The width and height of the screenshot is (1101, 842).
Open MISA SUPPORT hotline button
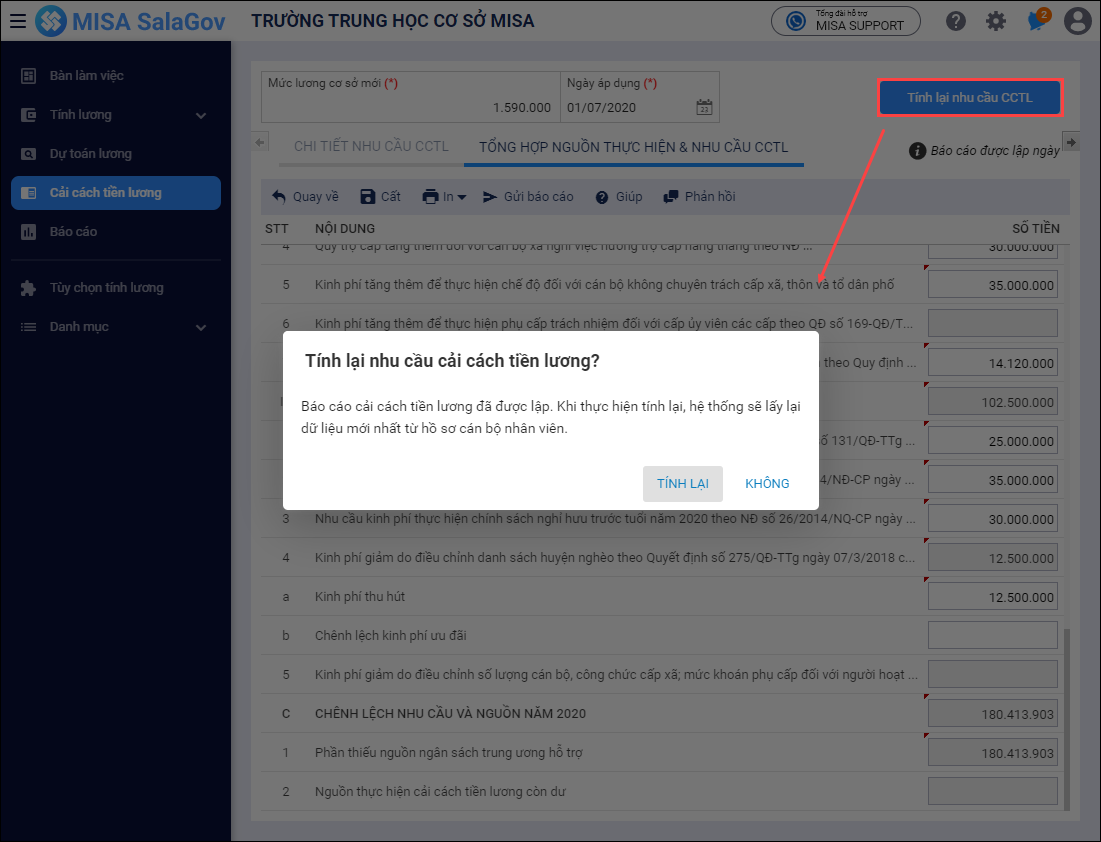tap(846, 21)
